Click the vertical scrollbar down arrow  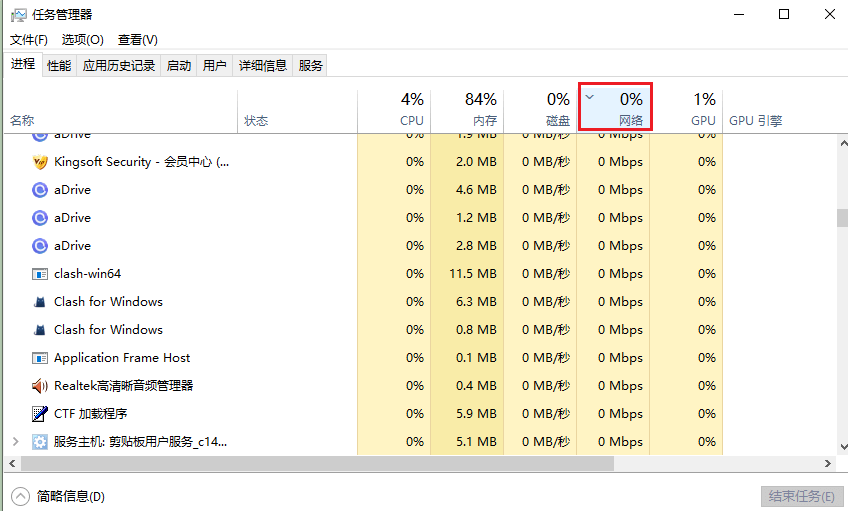click(843, 447)
